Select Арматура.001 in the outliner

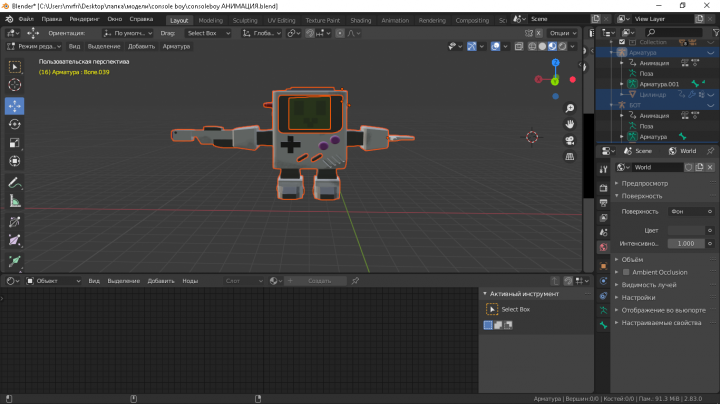coord(659,84)
